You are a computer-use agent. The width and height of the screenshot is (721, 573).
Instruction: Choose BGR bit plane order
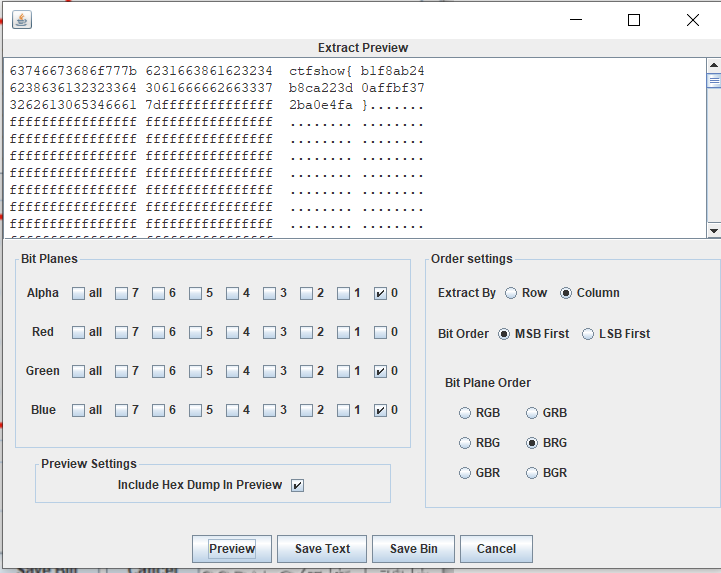click(533, 473)
